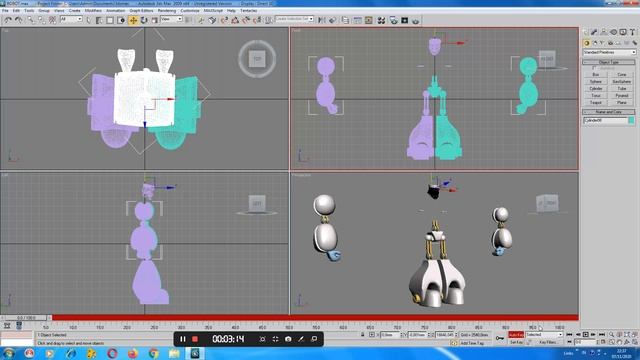Open the Animation menu

coord(116,11)
